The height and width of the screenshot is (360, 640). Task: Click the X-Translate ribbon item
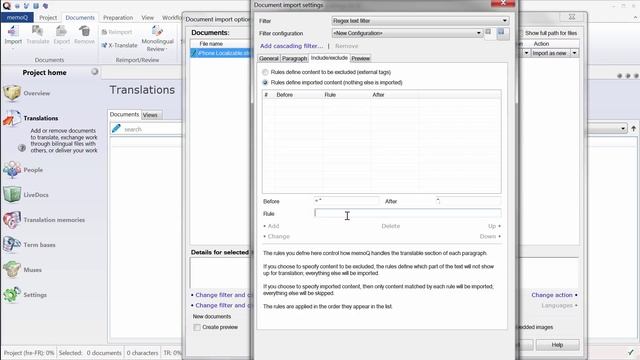click(x=120, y=45)
